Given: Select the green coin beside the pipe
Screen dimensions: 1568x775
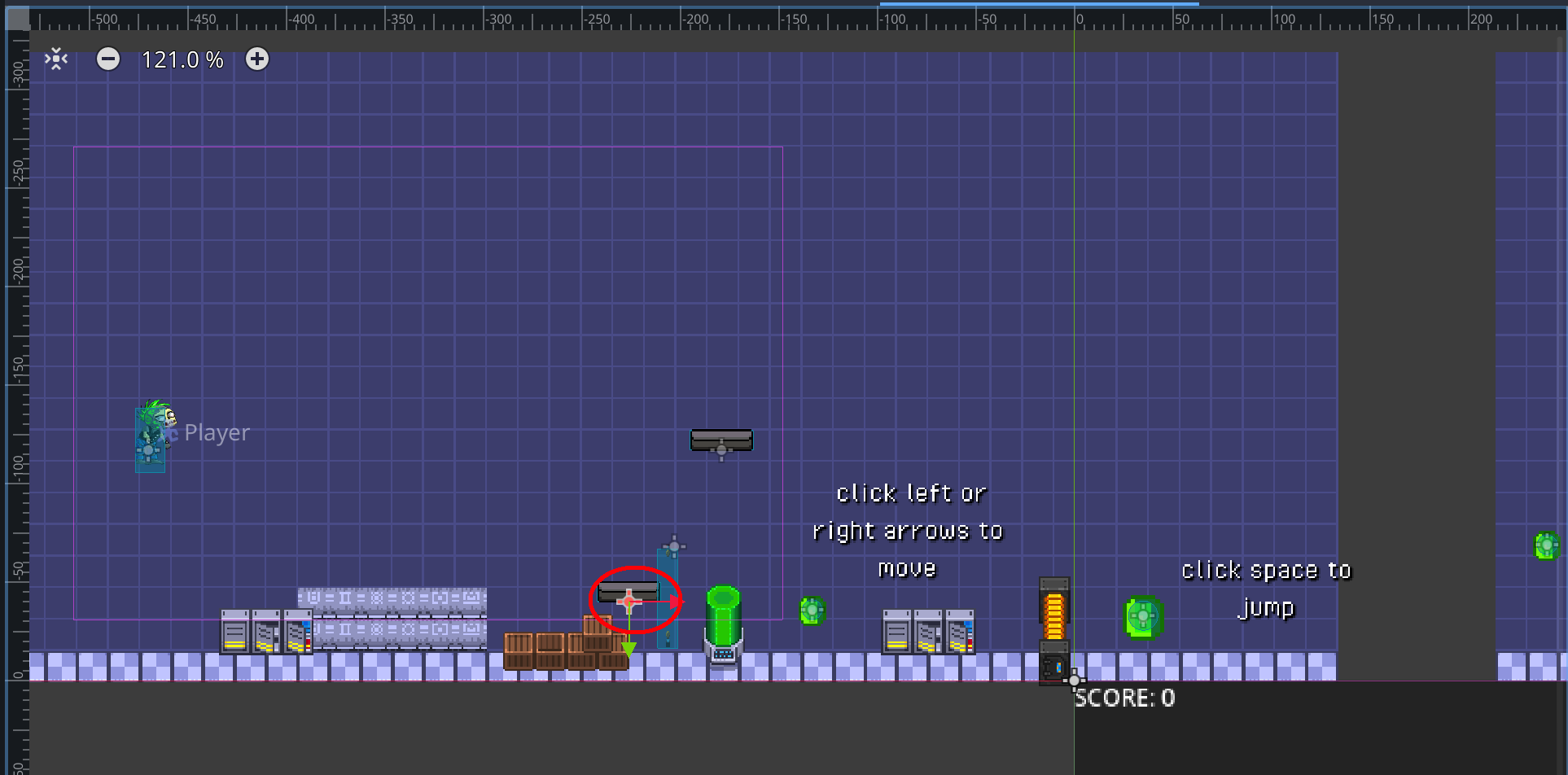Looking at the screenshot, I should coord(812,609).
